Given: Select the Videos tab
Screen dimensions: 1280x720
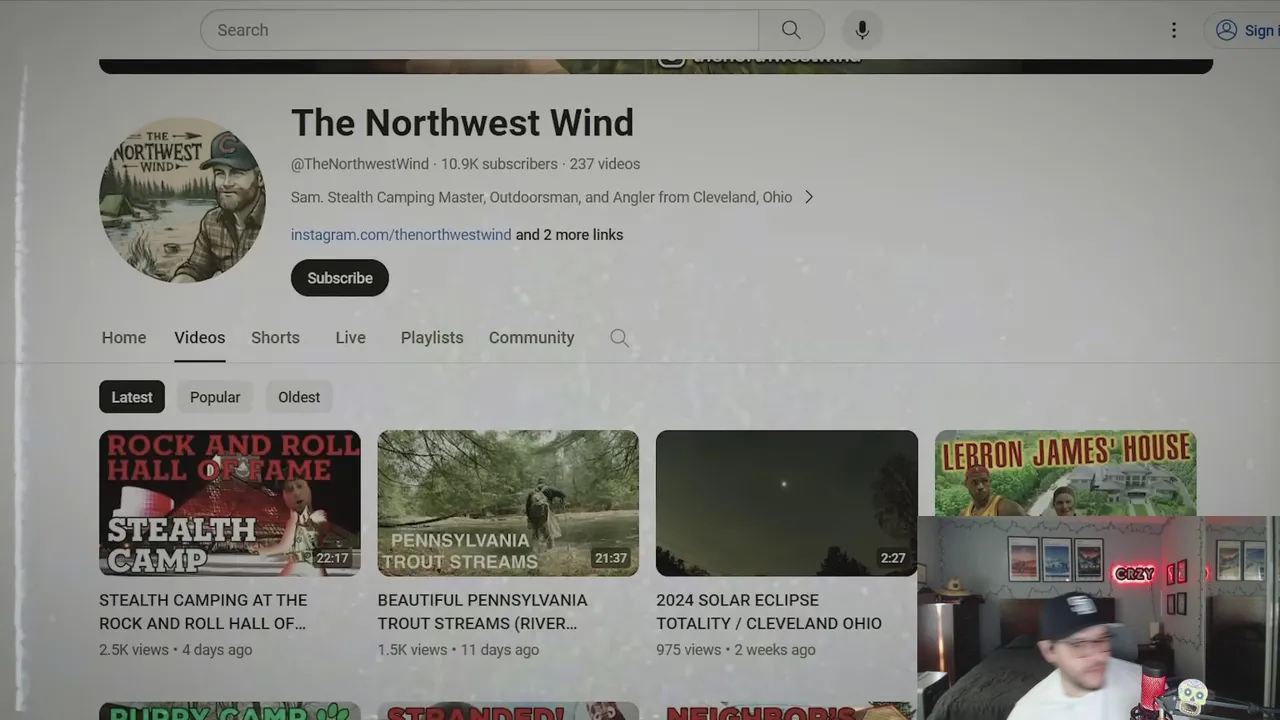Looking at the screenshot, I should (200, 338).
